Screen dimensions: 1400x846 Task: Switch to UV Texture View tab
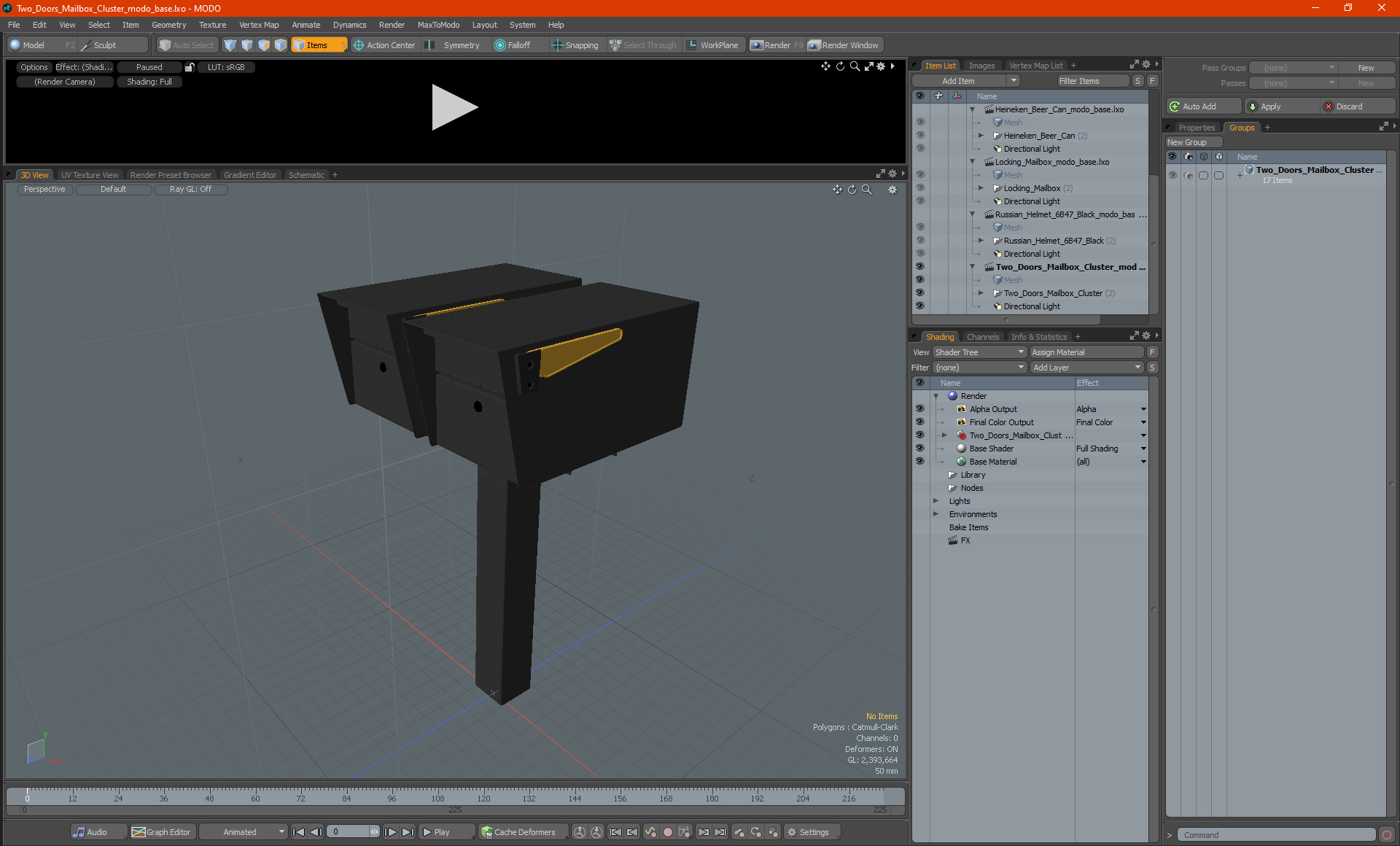point(90,175)
